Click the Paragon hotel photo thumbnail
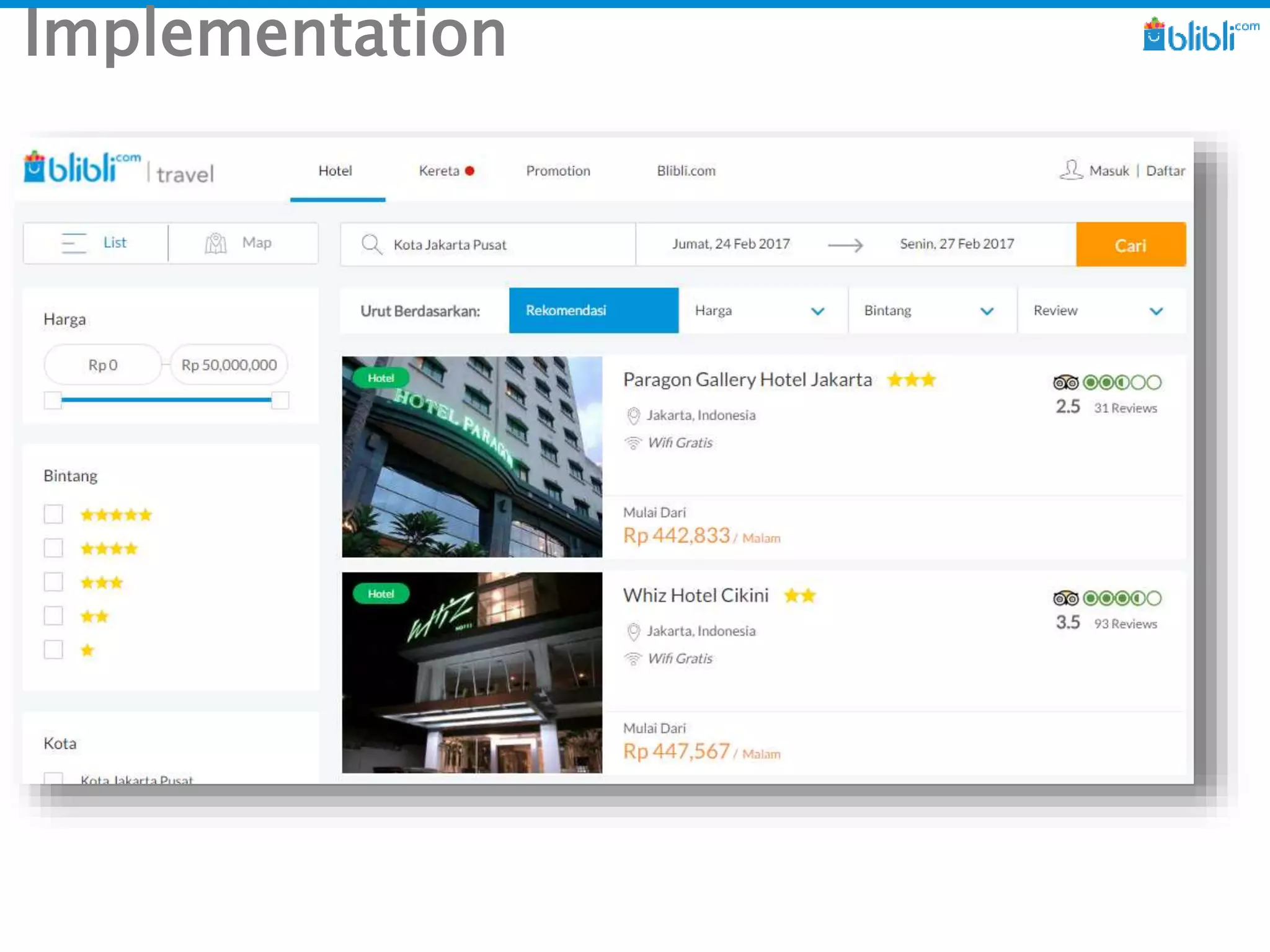 tap(472, 457)
